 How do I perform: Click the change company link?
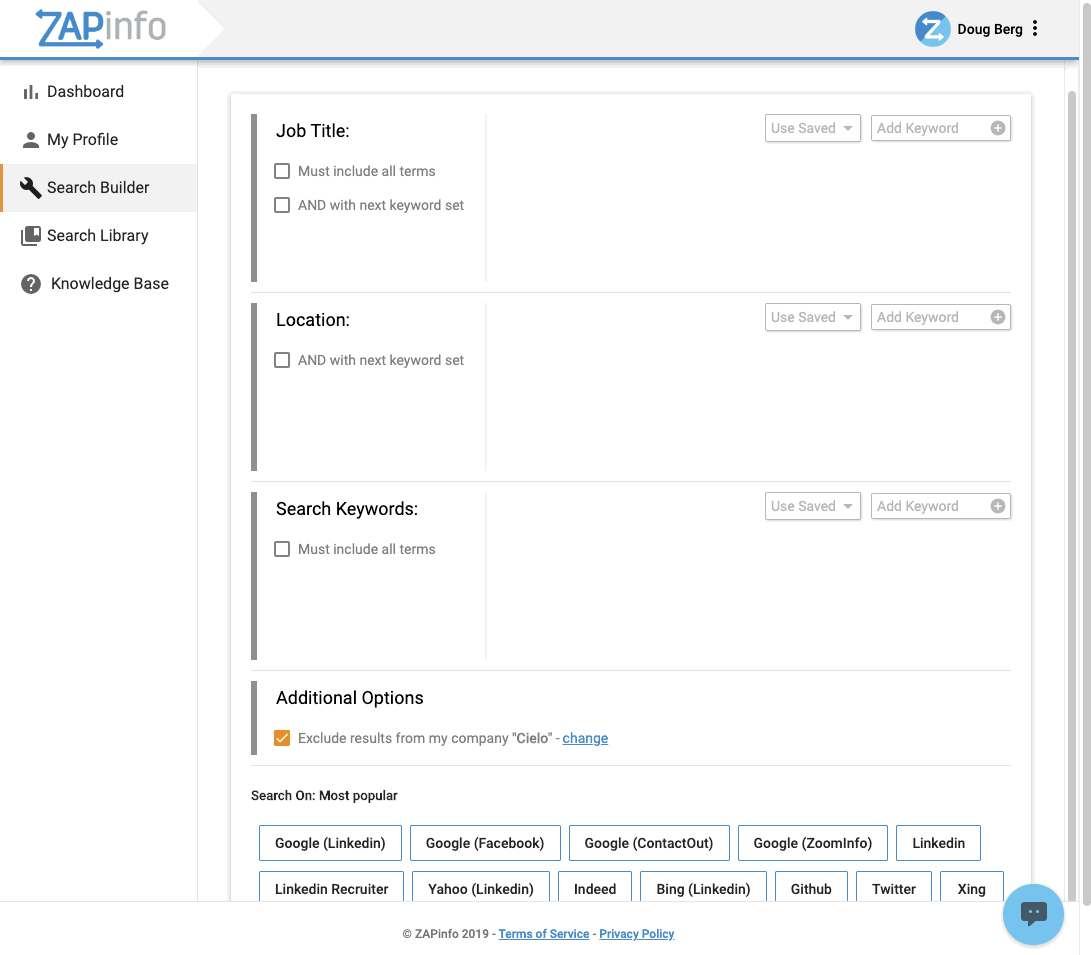click(x=585, y=738)
